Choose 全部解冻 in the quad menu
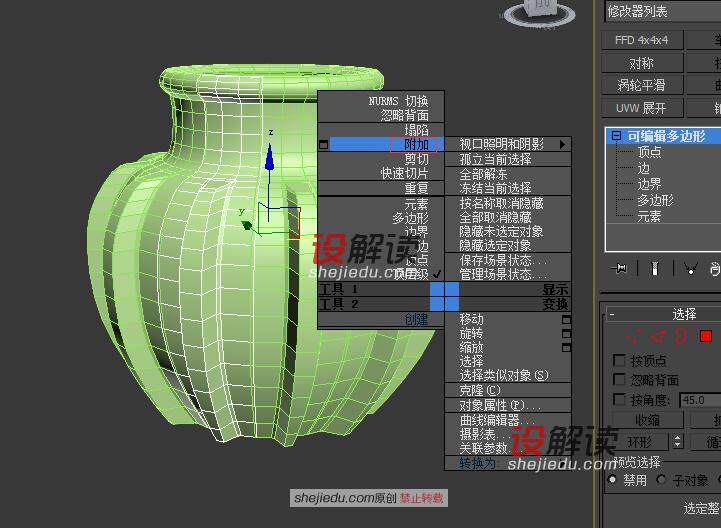This screenshot has height=528, width=721. pos(483,174)
